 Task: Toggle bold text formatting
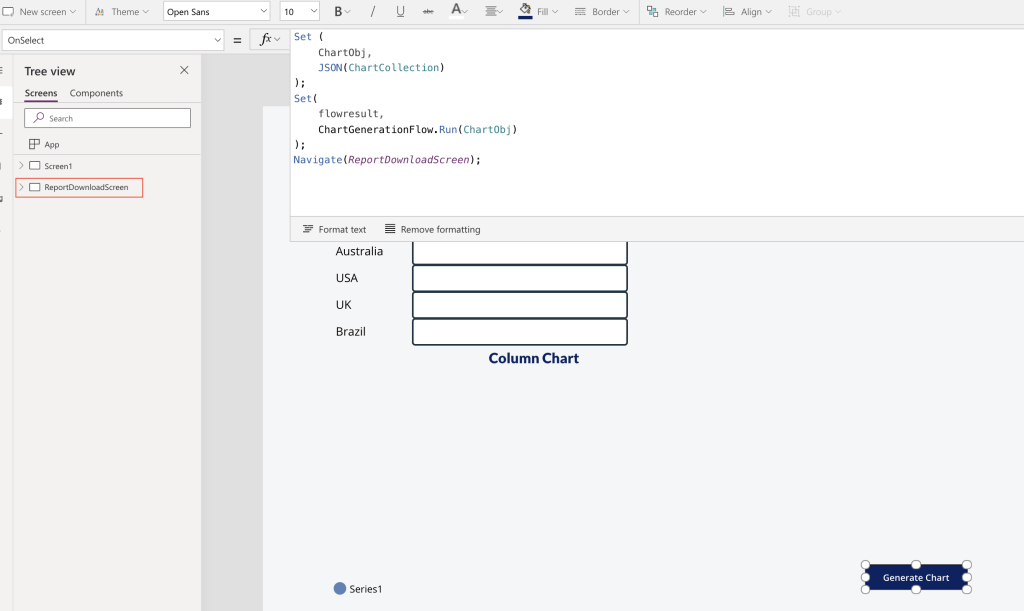(x=338, y=12)
